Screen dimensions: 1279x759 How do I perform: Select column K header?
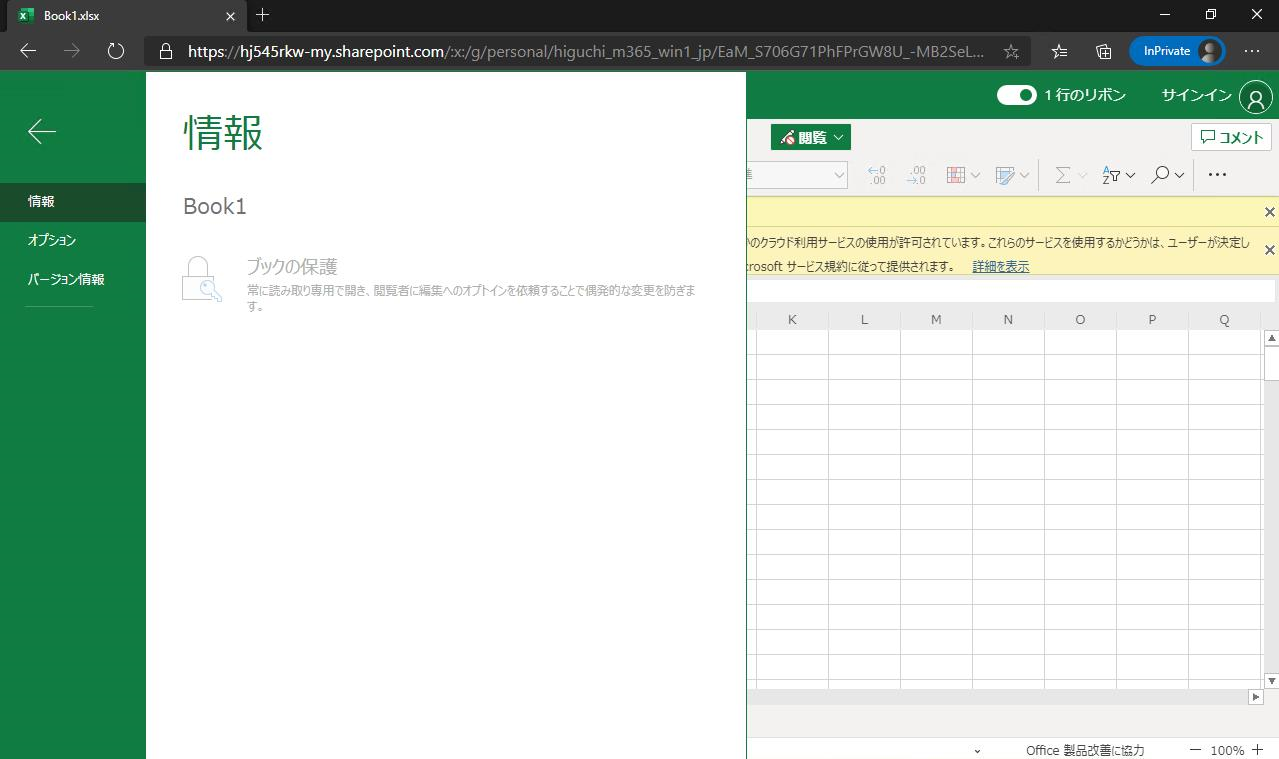click(792, 319)
